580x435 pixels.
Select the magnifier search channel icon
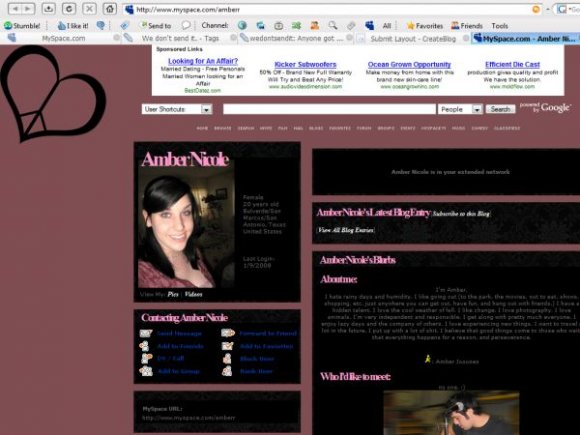333,25
